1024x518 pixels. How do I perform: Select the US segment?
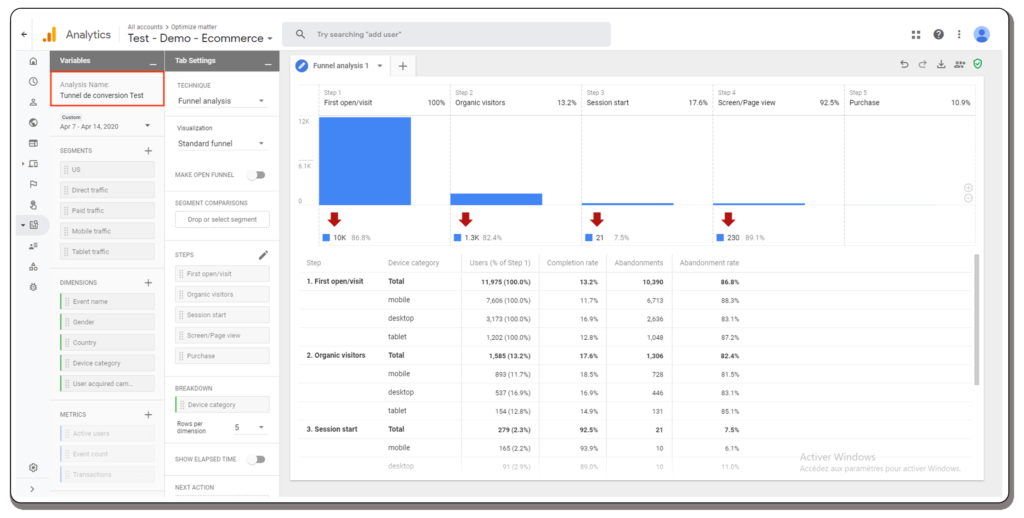[x=107, y=170]
